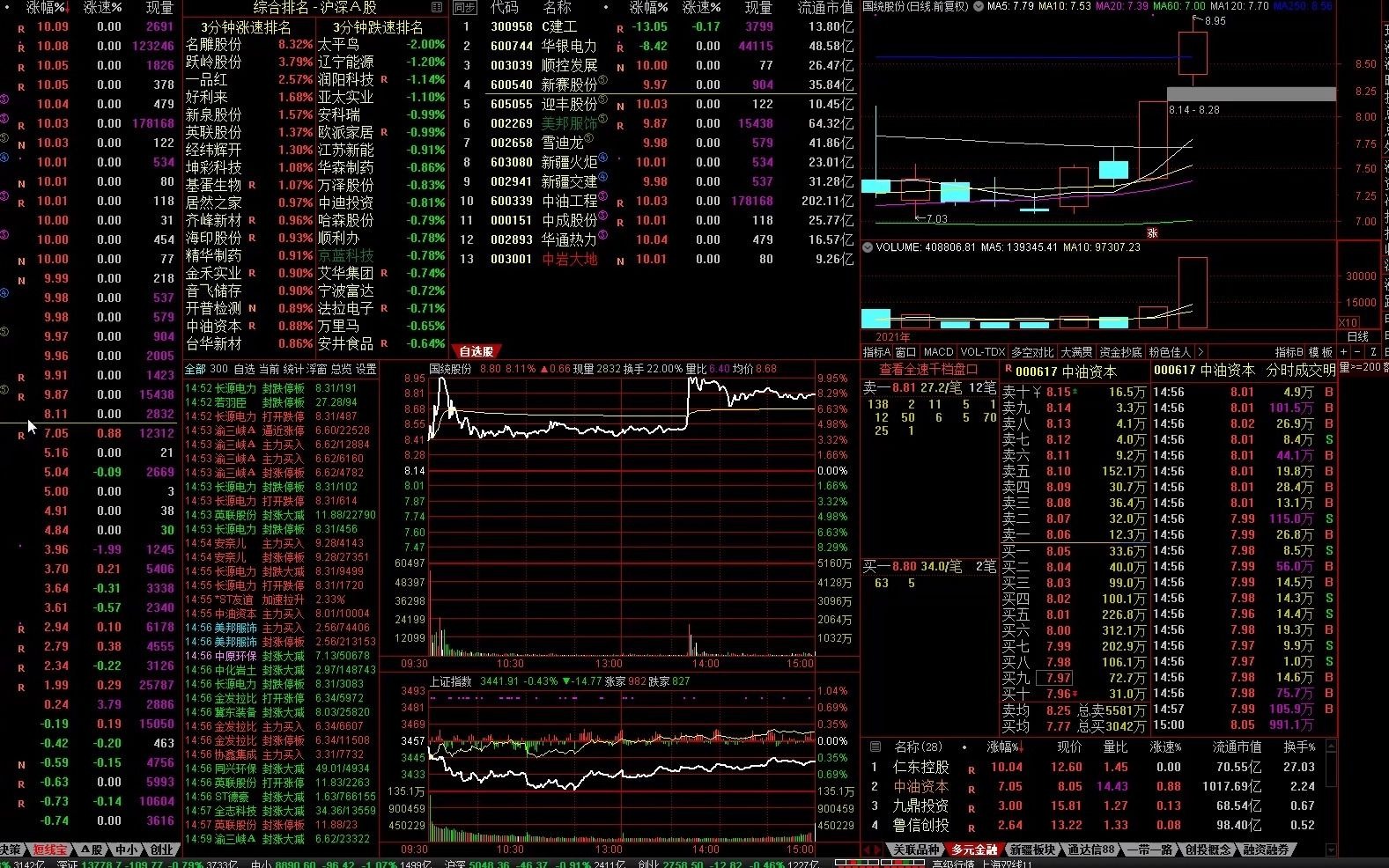Switch to the MACD indicator tab
The height and width of the screenshot is (868, 1389).
tap(938, 351)
